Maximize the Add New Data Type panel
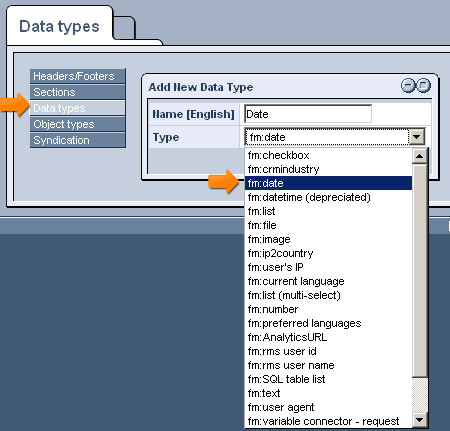The image size is (450, 431). pos(423,86)
